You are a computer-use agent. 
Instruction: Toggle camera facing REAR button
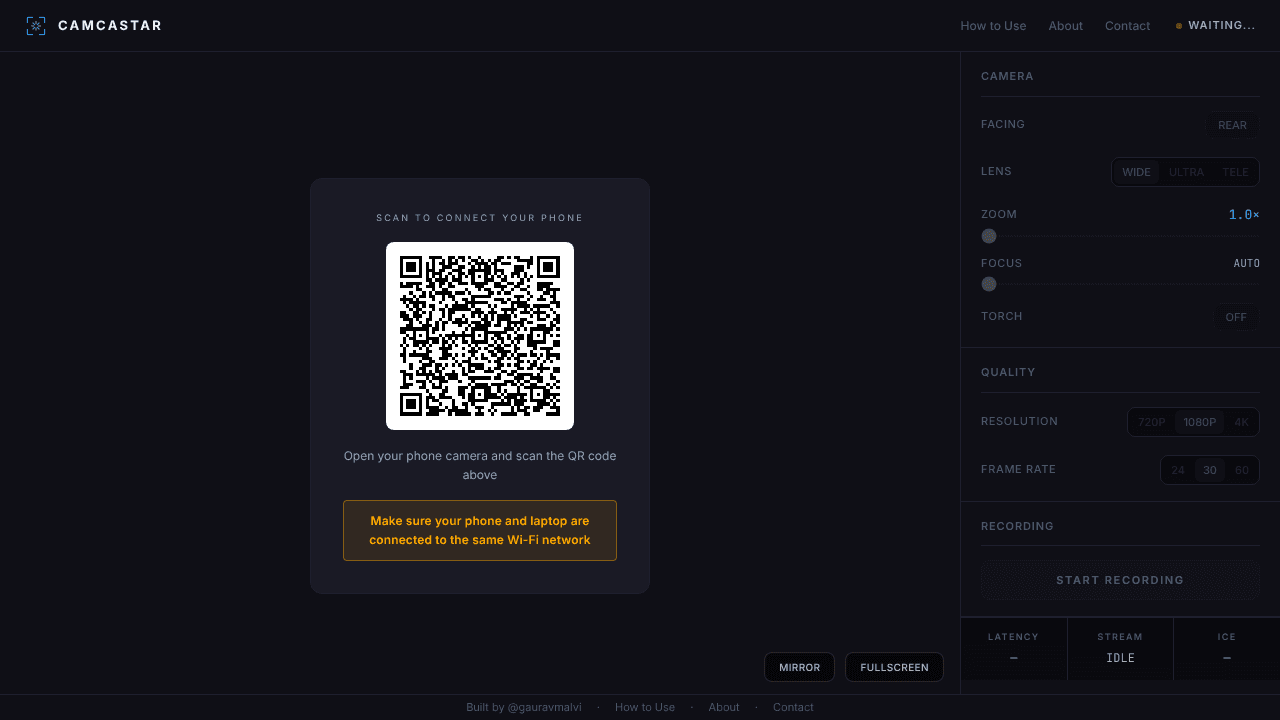click(x=1232, y=125)
